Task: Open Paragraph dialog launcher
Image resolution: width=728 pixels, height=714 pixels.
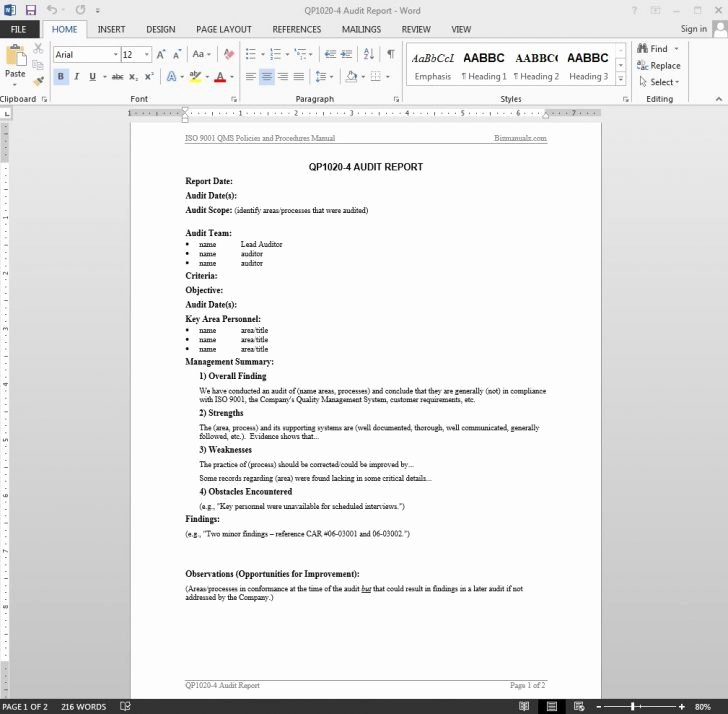Action: 396,99
